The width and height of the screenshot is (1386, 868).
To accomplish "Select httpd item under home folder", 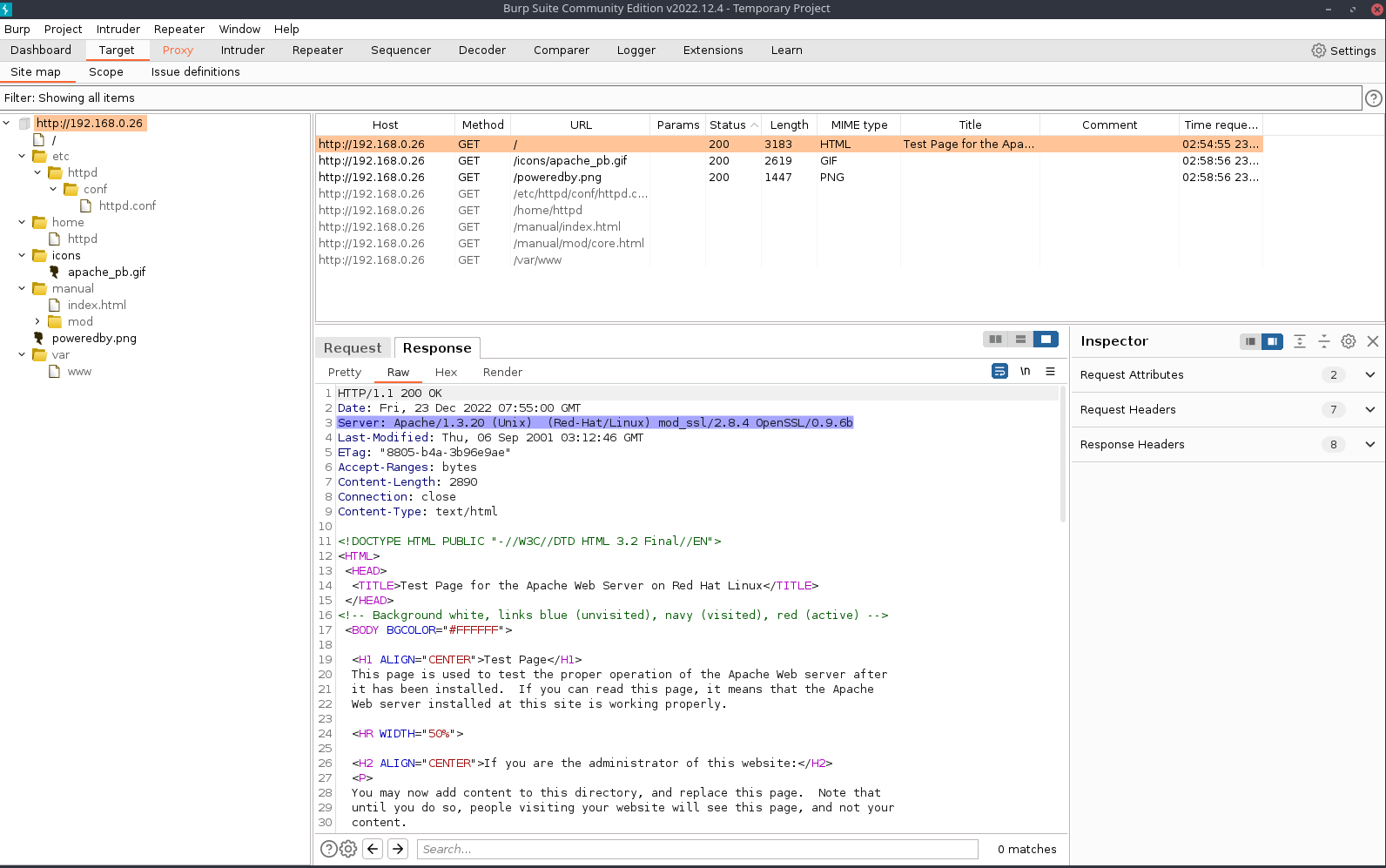I will tap(83, 239).
